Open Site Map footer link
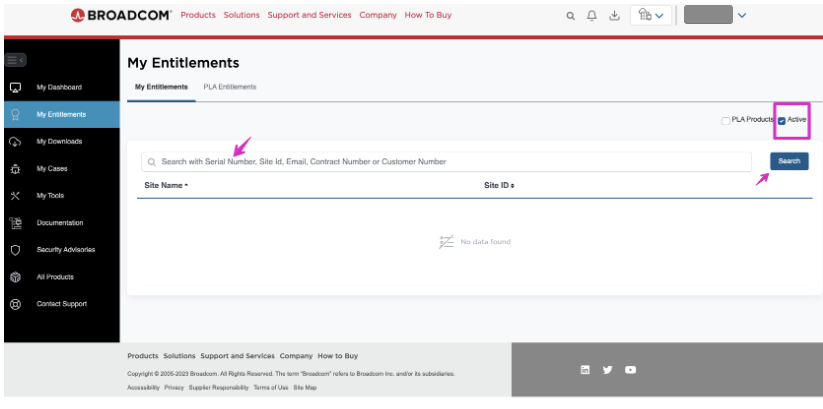Screen dimensions: 823x409 (305, 387)
